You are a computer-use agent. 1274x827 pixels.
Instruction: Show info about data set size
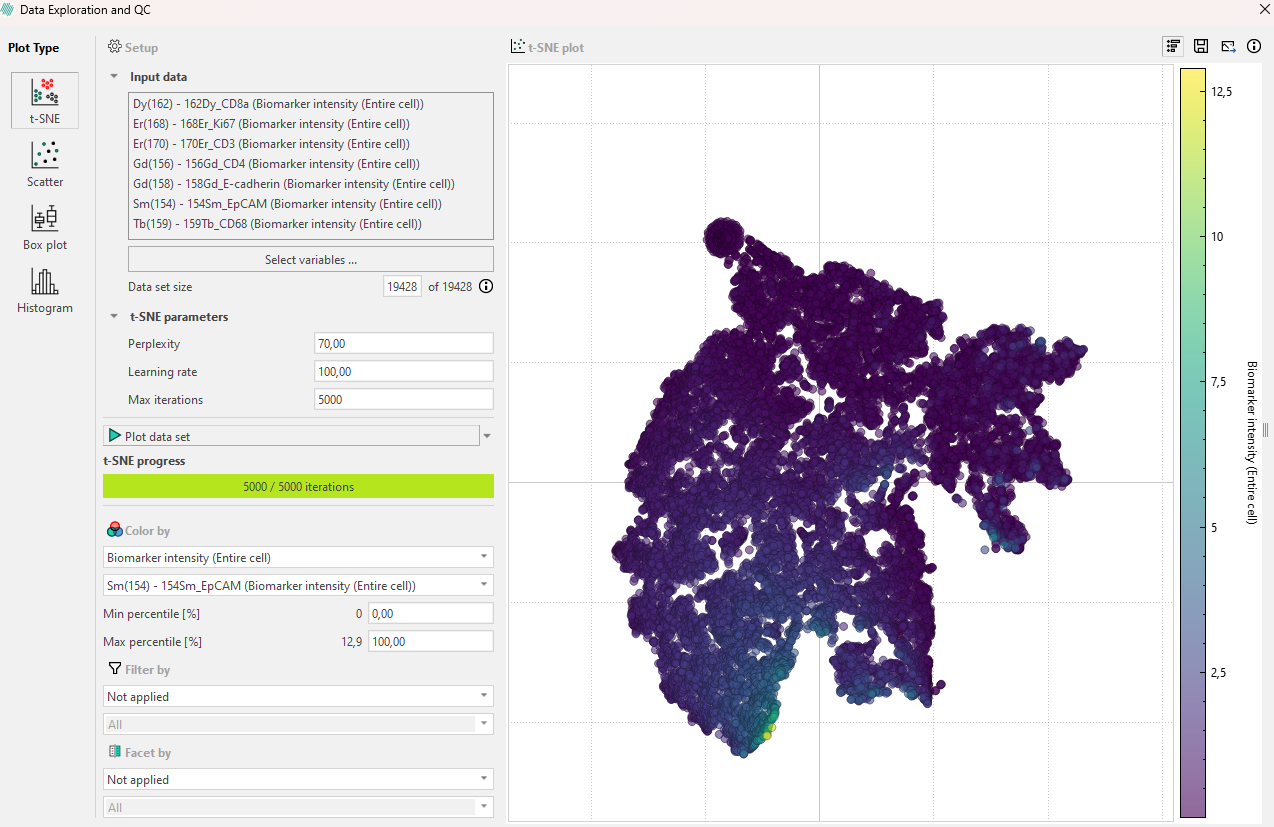tap(486, 286)
